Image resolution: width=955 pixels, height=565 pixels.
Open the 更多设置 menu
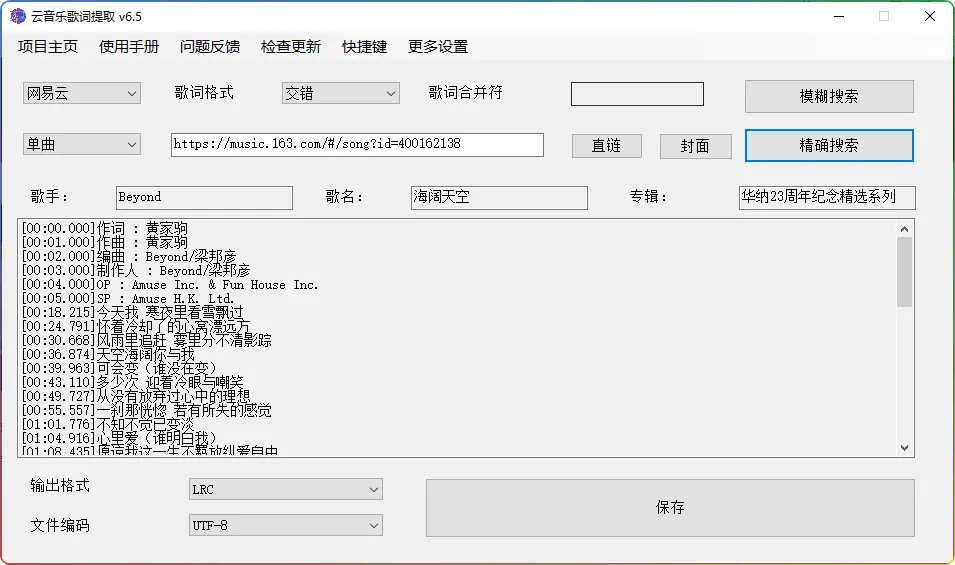pyautogui.click(x=438, y=47)
